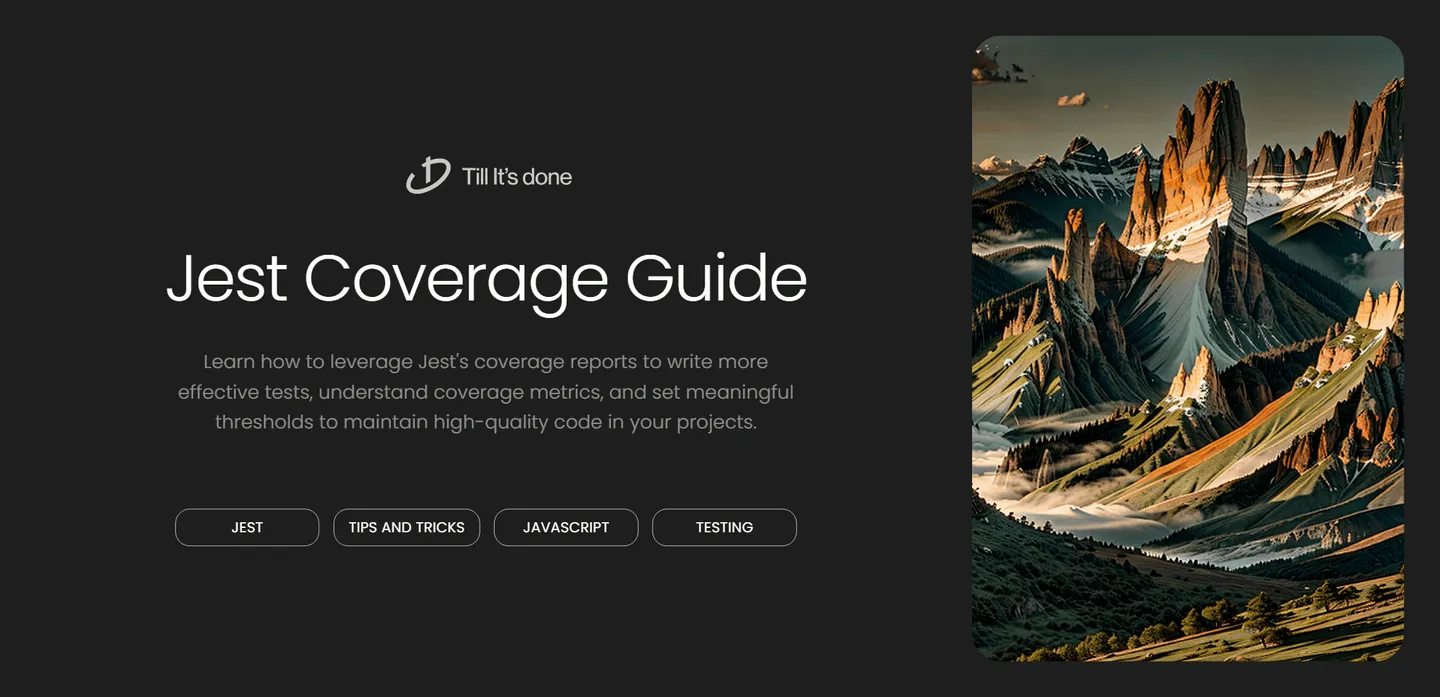Choose the TESTING tag
Viewport: 1440px width, 697px height.
[724, 527]
